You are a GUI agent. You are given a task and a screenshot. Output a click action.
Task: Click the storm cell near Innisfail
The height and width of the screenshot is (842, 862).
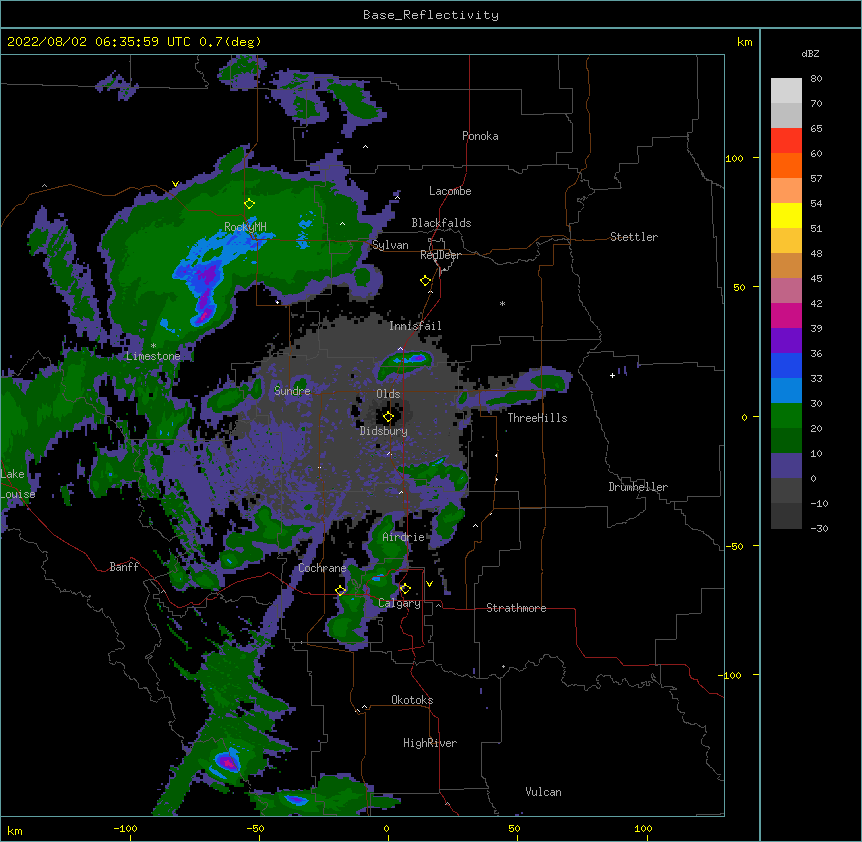[x=405, y=364]
